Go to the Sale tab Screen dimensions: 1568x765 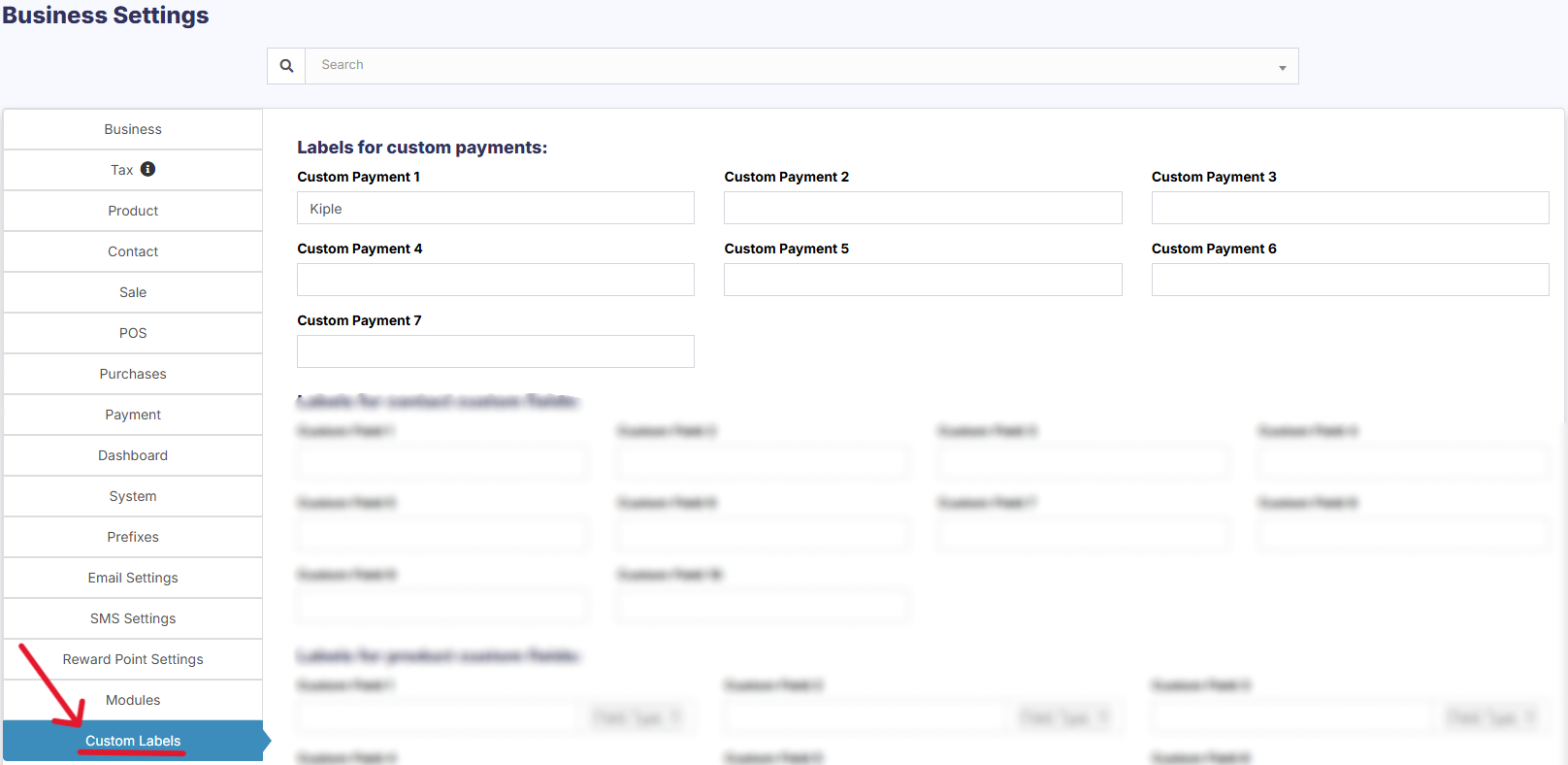133,292
